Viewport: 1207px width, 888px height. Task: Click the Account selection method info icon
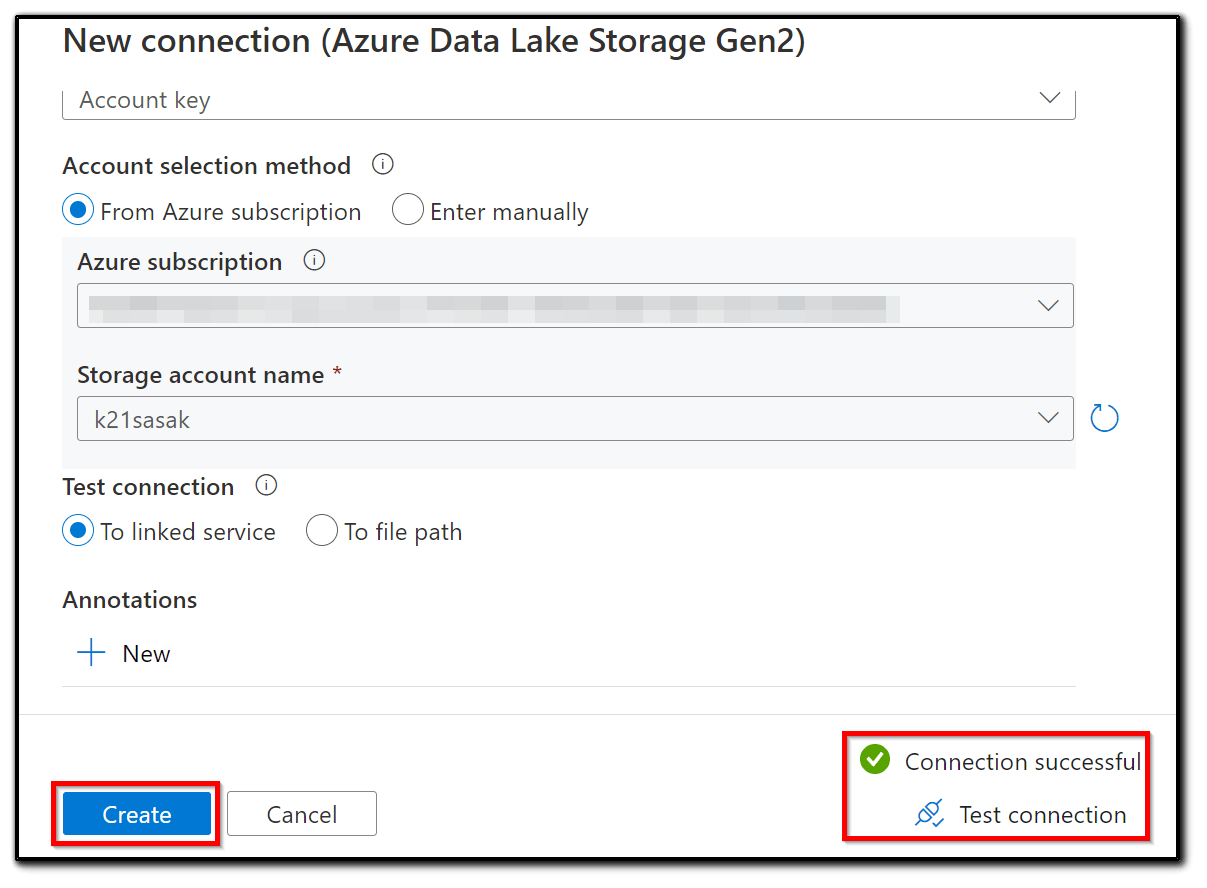pos(382,164)
